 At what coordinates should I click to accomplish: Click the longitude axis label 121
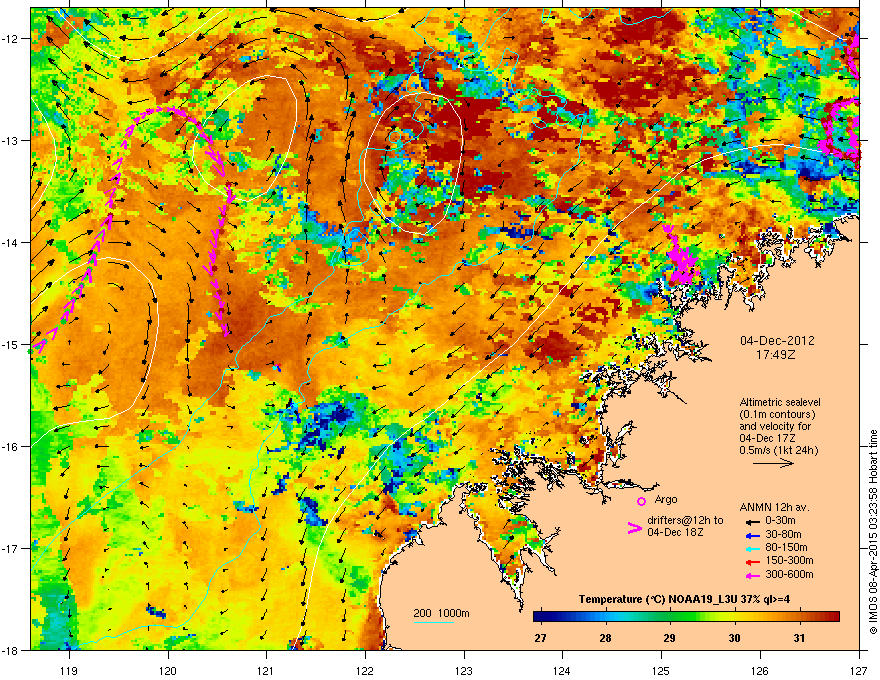[266, 671]
